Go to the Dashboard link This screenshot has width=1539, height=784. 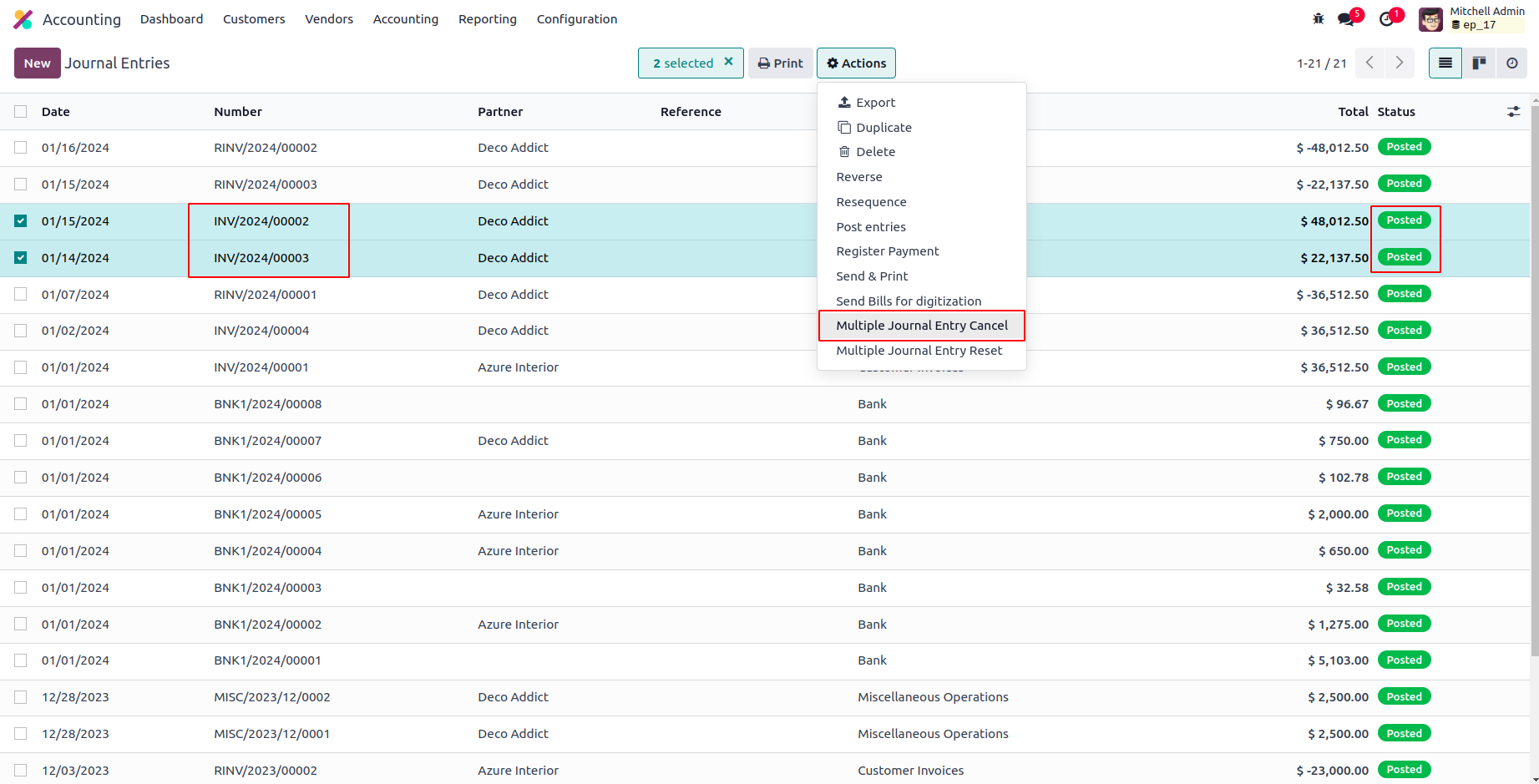pyautogui.click(x=171, y=19)
